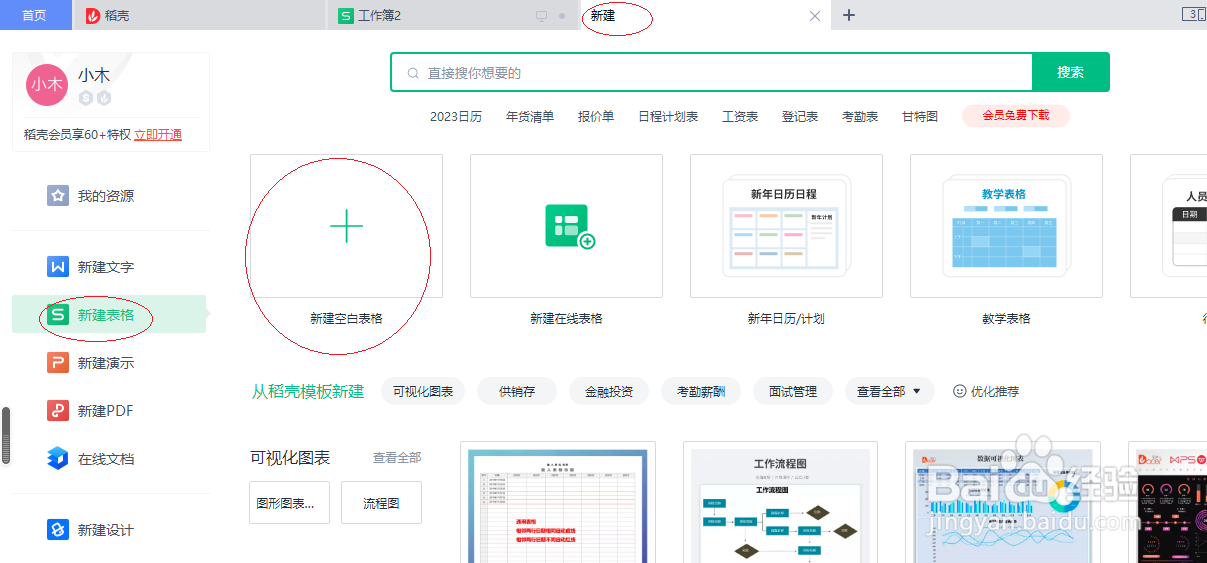Open the 立即开通 membership link
1207x563 pixels.
pos(158,135)
